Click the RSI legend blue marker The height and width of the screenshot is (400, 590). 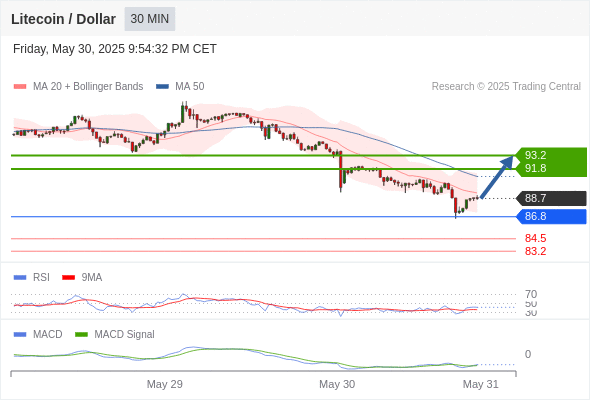click(20, 278)
